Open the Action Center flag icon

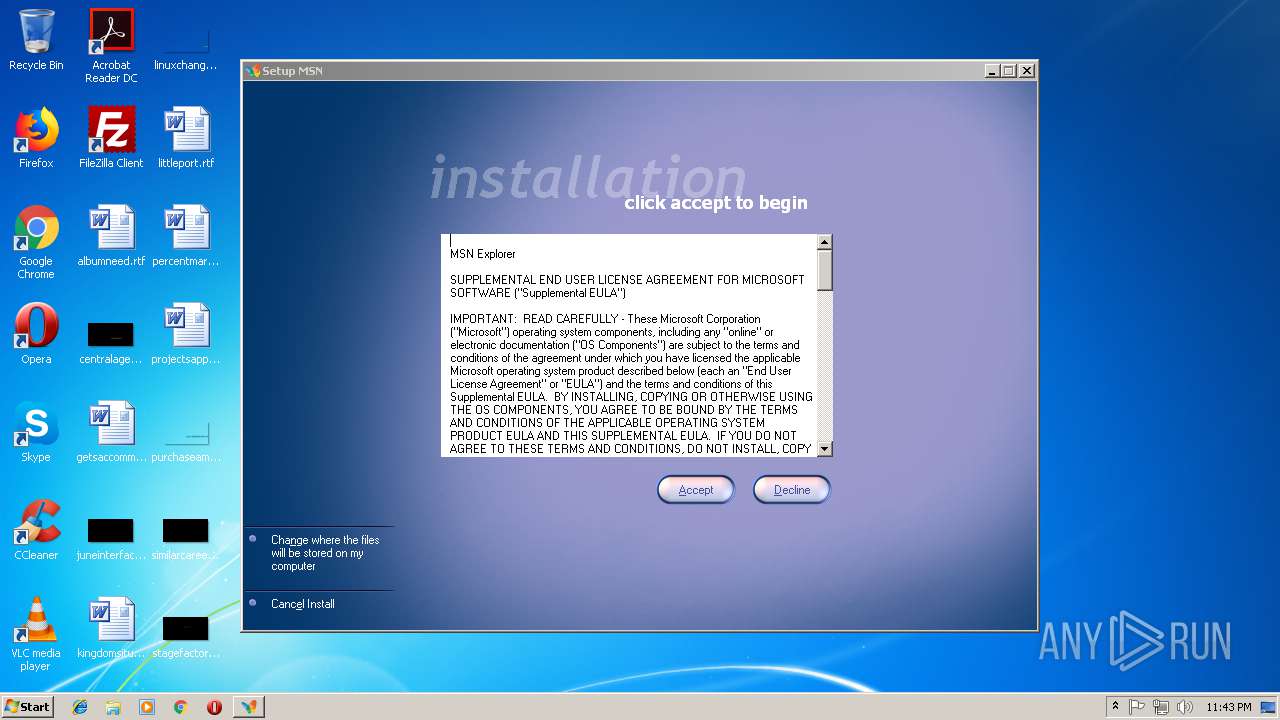click(x=1137, y=707)
